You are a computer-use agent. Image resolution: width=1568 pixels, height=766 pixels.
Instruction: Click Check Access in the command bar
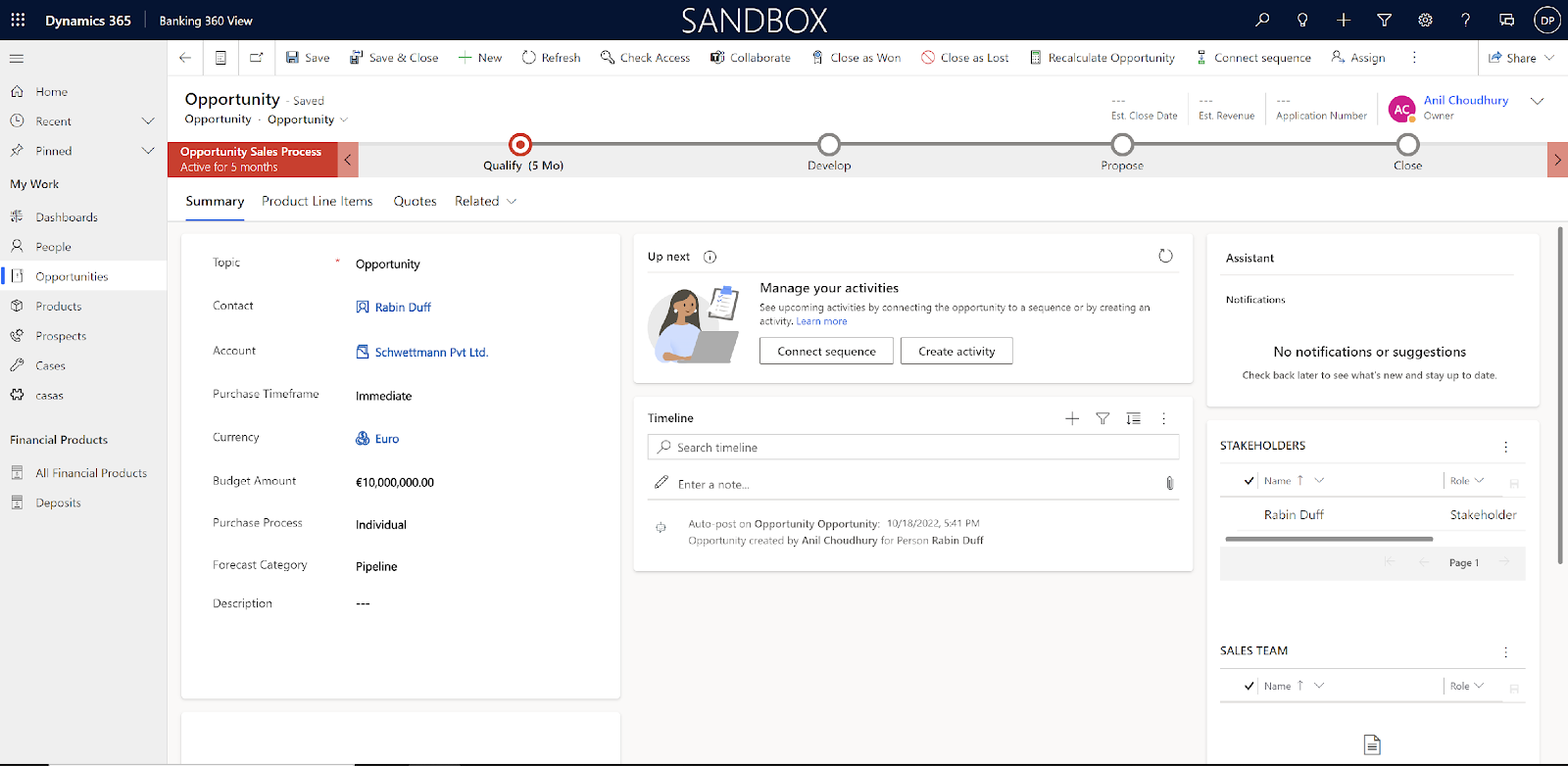pos(646,58)
